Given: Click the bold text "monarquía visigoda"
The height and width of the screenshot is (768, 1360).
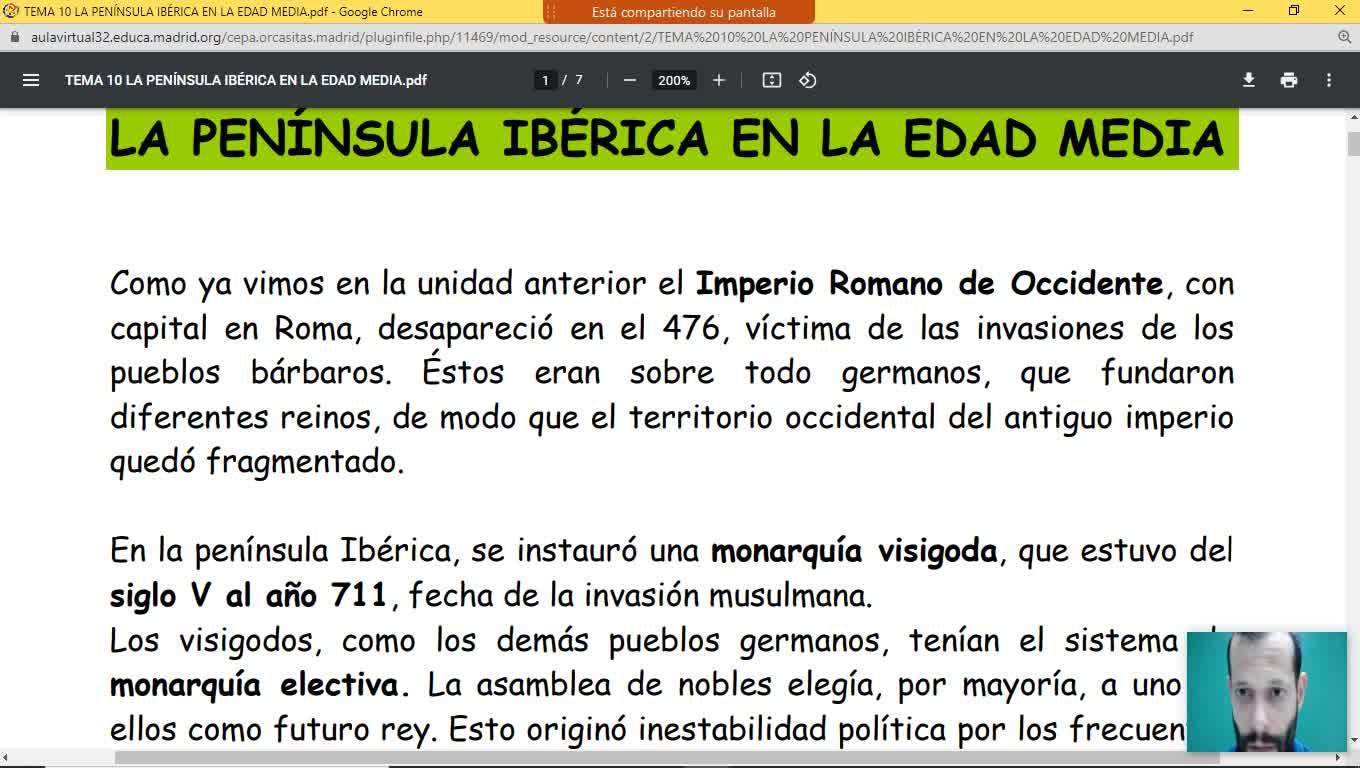Looking at the screenshot, I should [x=854, y=552].
